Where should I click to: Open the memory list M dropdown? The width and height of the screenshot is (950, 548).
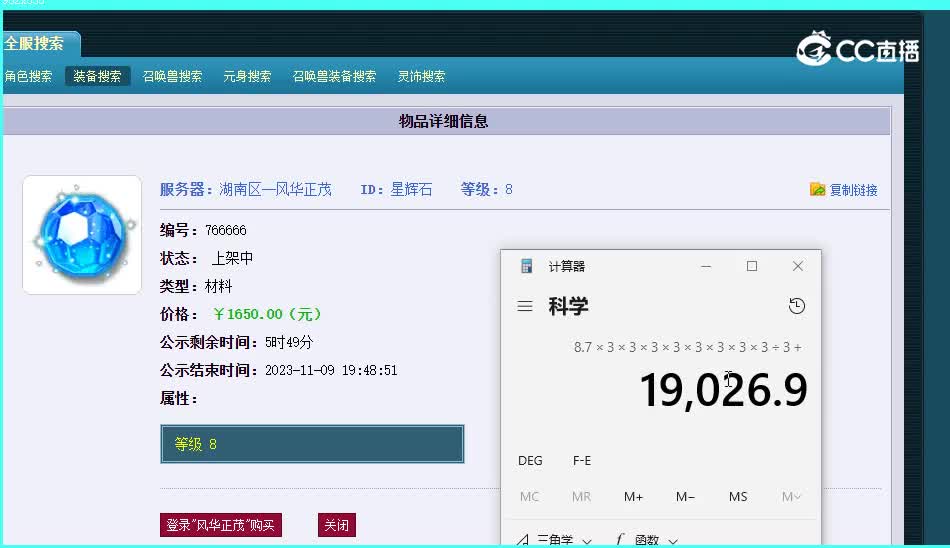[x=791, y=497]
